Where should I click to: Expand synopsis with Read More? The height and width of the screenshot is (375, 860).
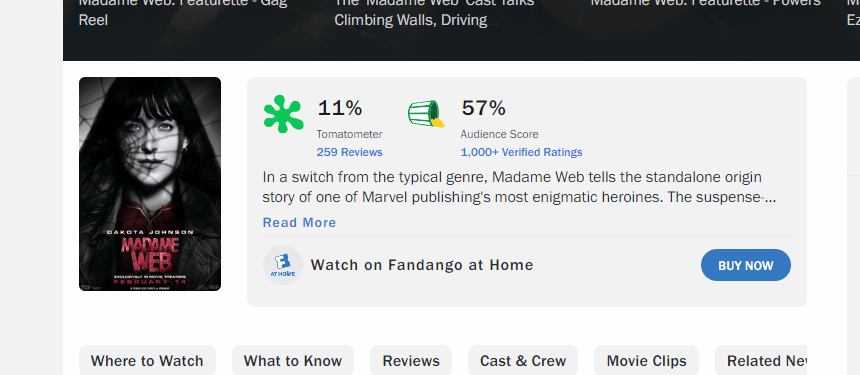pyautogui.click(x=299, y=223)
